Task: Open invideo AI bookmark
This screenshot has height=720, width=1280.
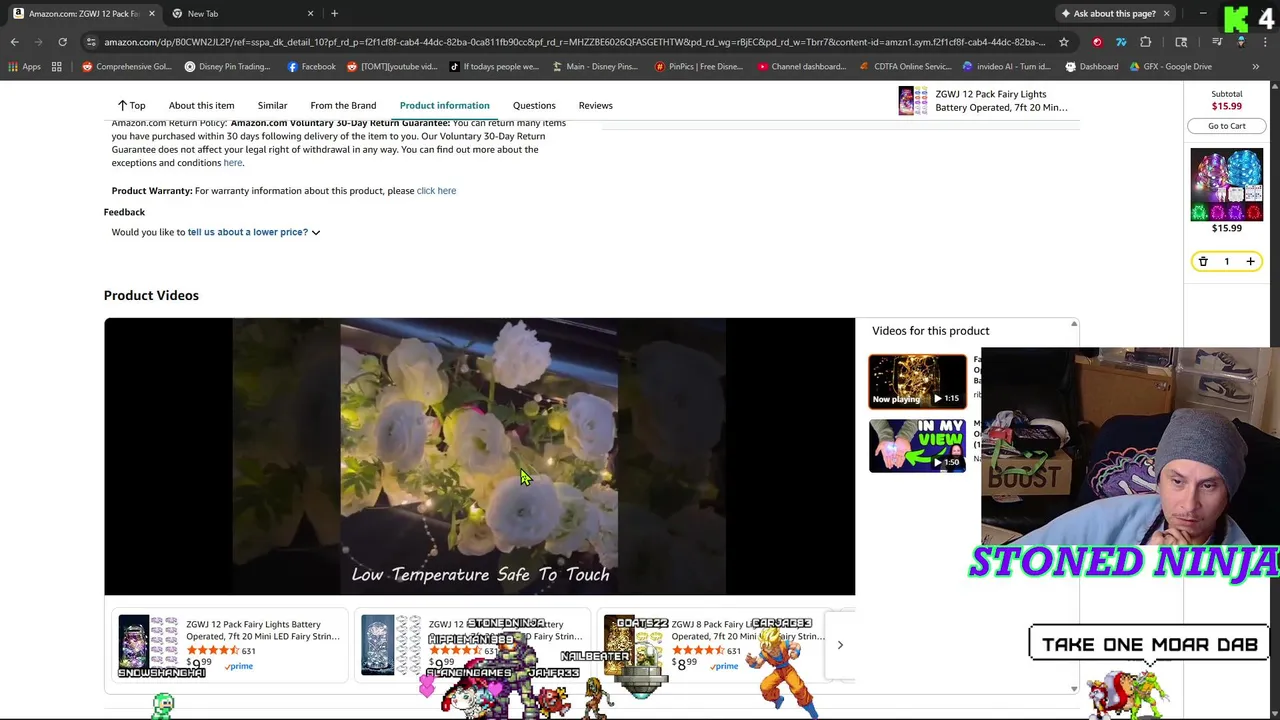Action: click(1006, 67)
